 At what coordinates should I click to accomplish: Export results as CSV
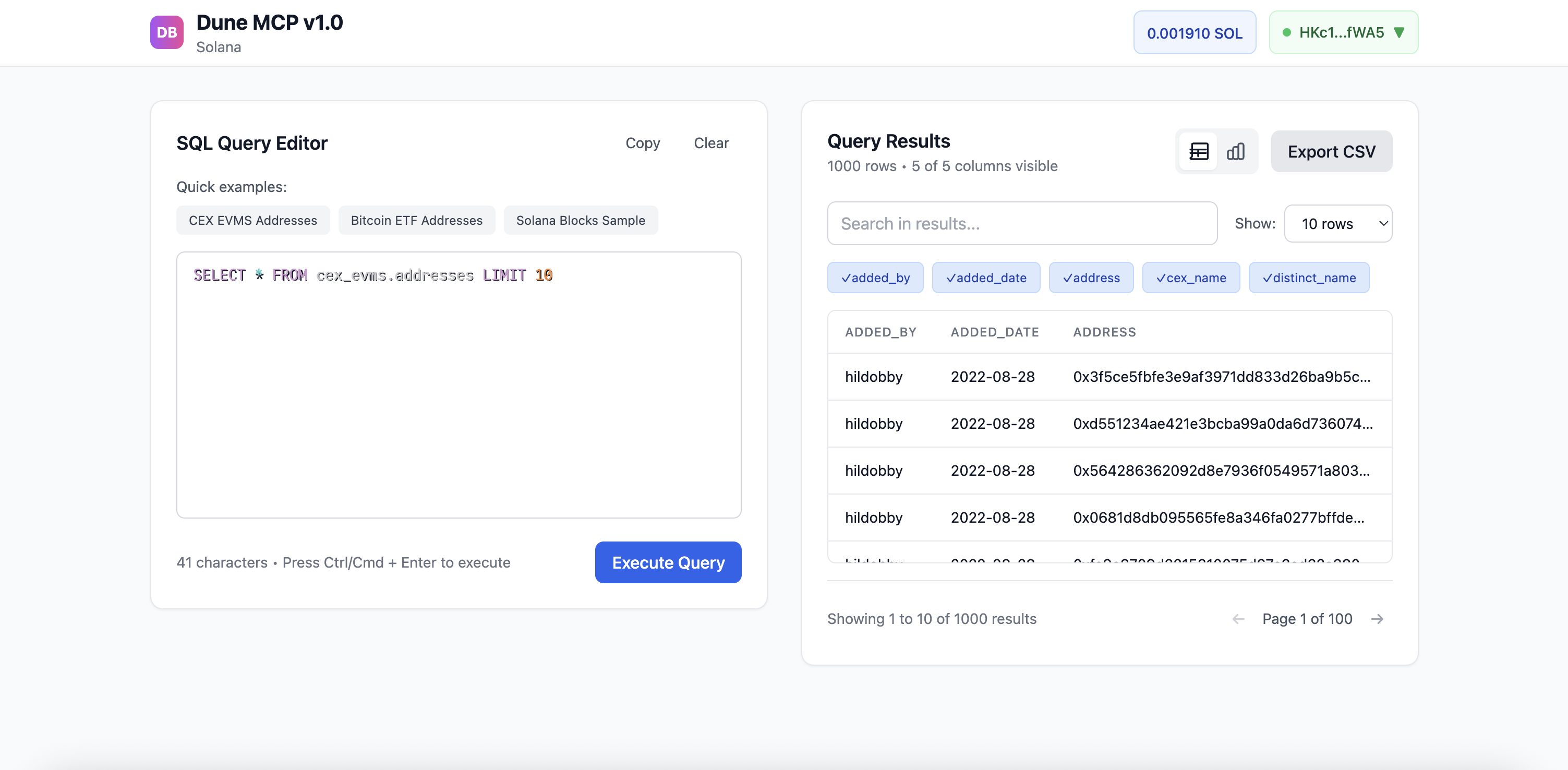pyautogui.click(x=1331, y=152)
